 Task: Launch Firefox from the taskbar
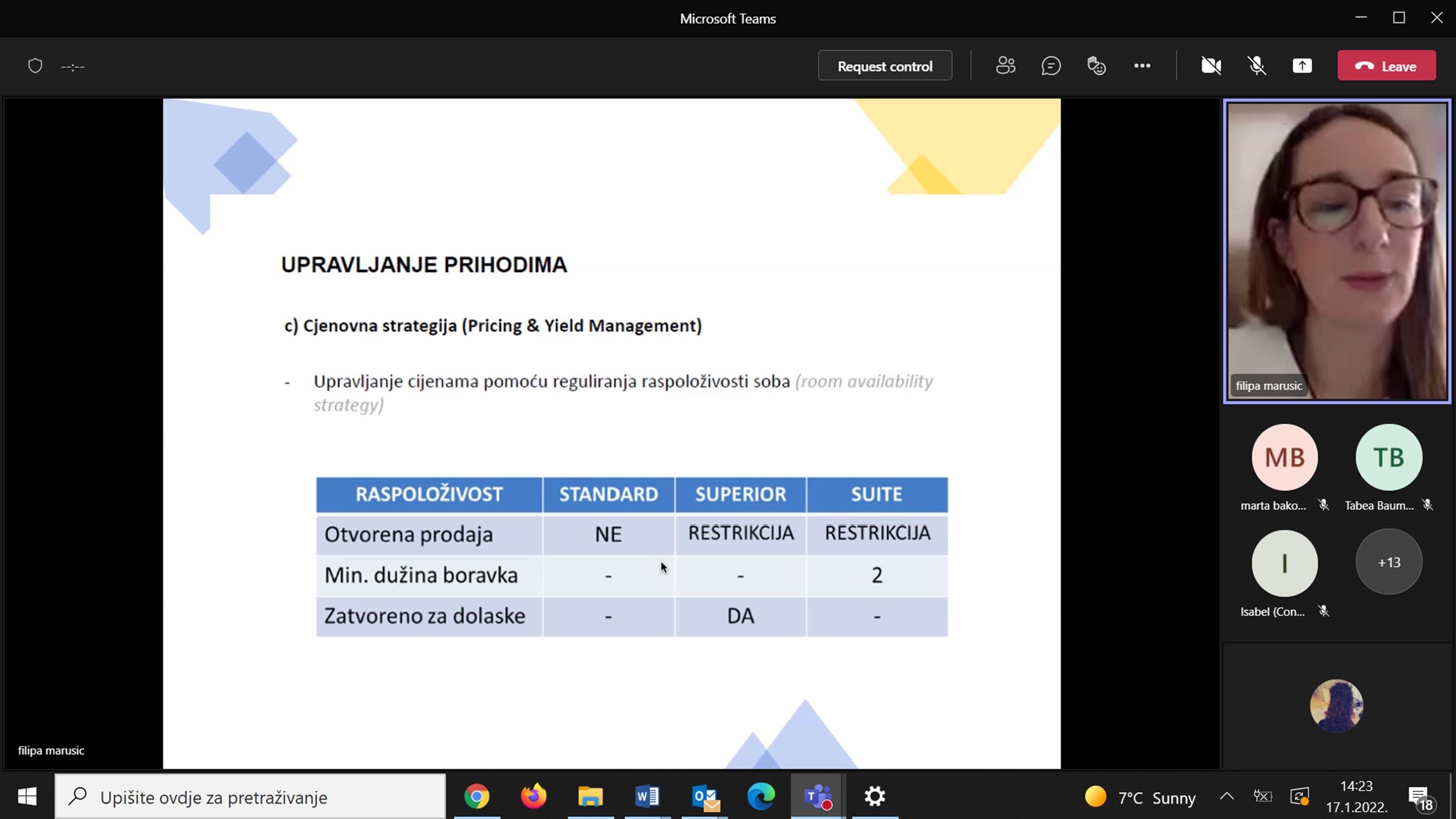tap(533, 797)
